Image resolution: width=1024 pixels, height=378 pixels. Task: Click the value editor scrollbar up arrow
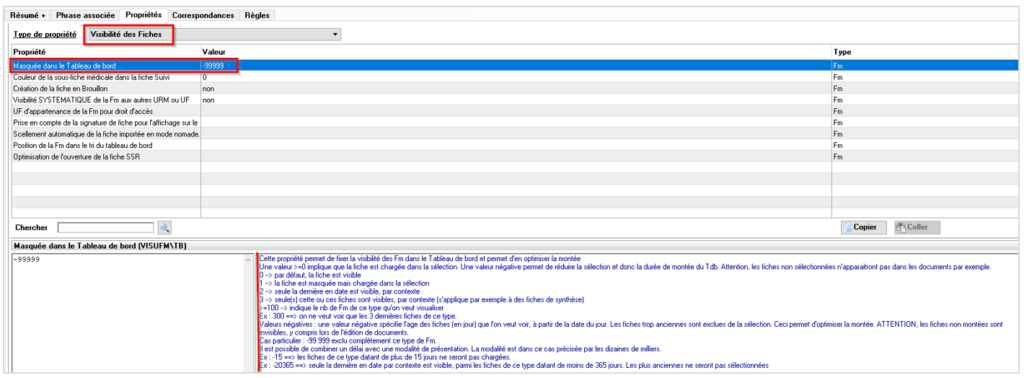[248, 260]
